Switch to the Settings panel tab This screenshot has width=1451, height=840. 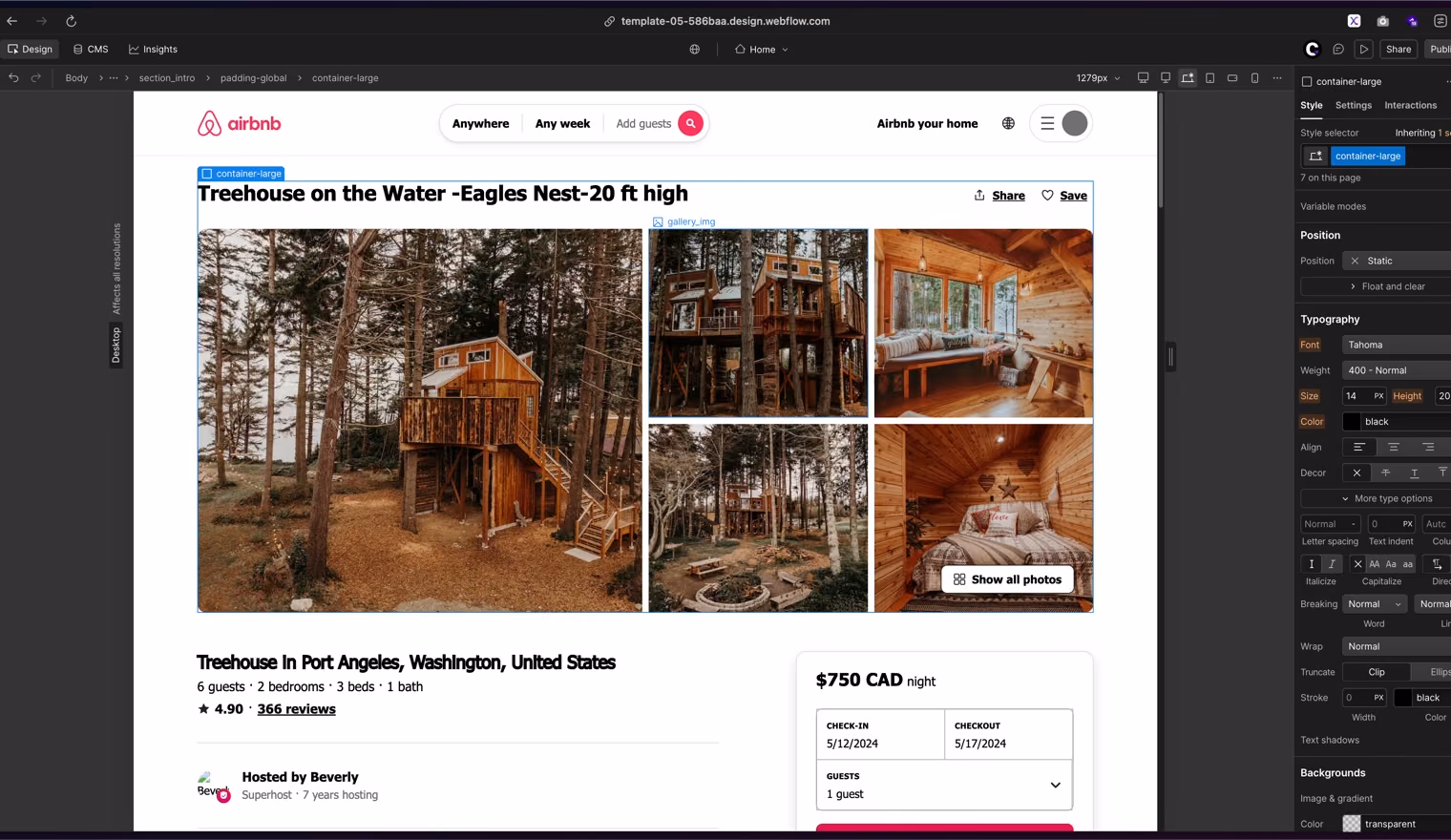pyautogui.click(x=1353, y=105)
